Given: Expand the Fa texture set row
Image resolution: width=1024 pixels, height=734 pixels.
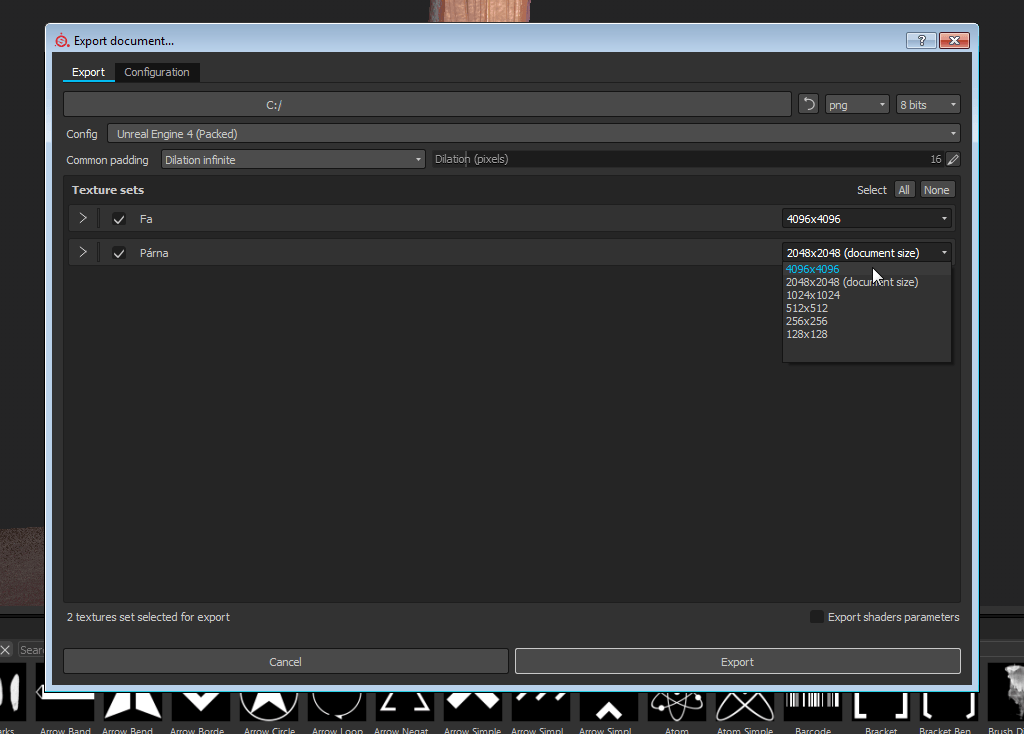Looking at the screenshot, I should click(83, 218).
